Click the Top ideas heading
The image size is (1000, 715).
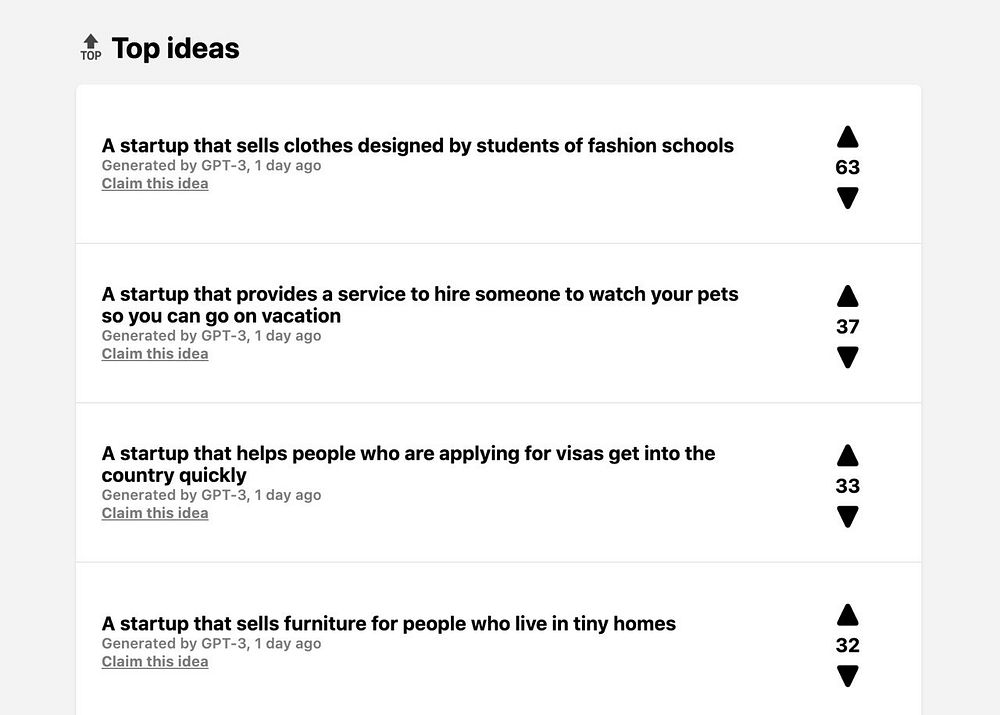click(176, 48)
